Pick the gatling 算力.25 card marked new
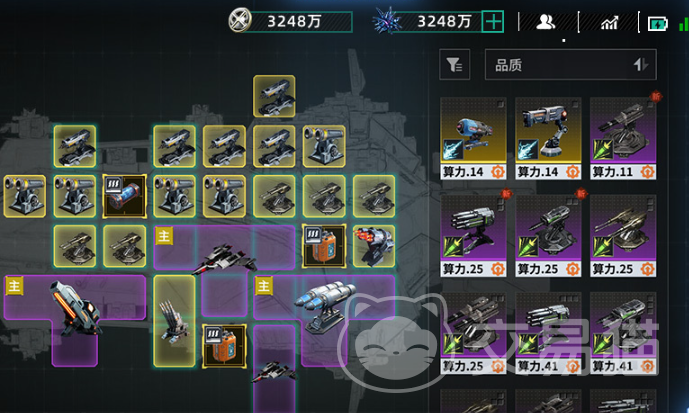 coord(473,236)
